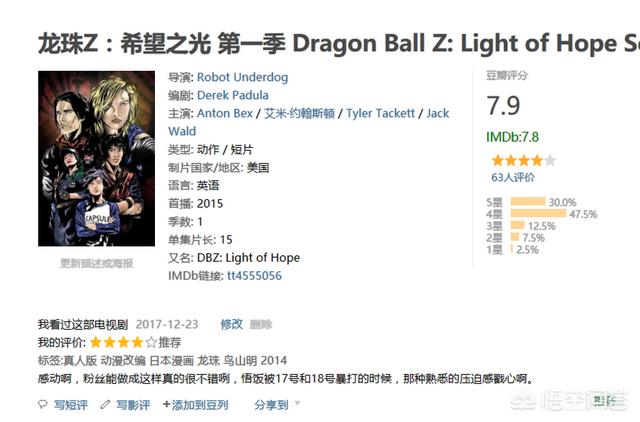Screen dimensions: 640x422
Task: Open IMDb link tt4555056
Action: tap(254, 275)
